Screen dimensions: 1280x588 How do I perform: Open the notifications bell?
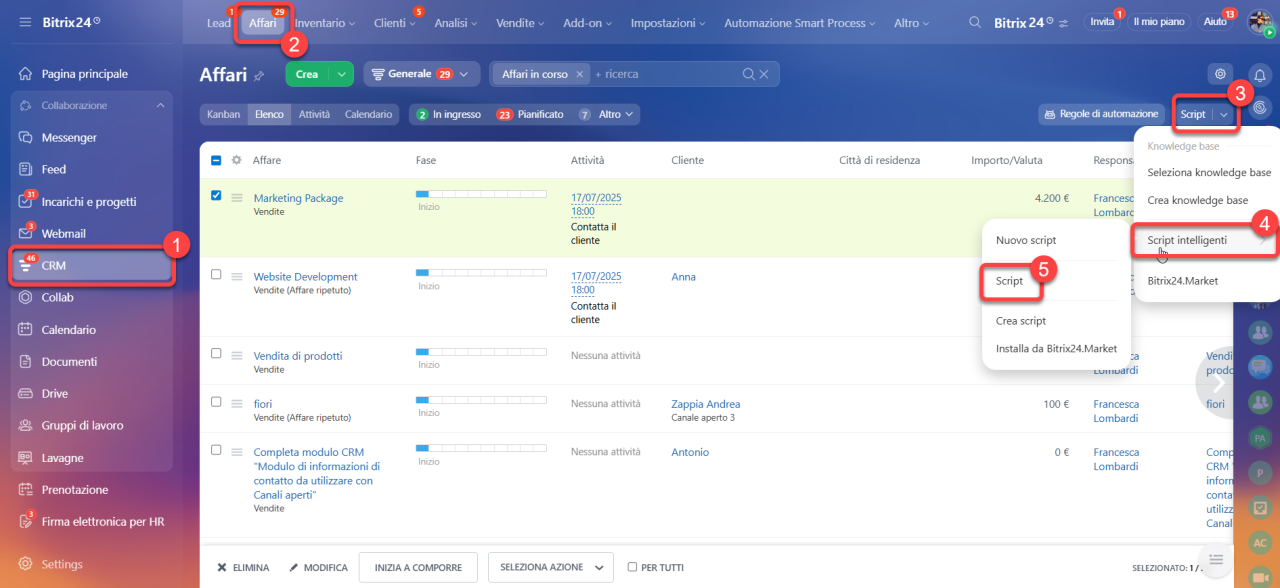pyautogui.click(x=1260, y=74)
